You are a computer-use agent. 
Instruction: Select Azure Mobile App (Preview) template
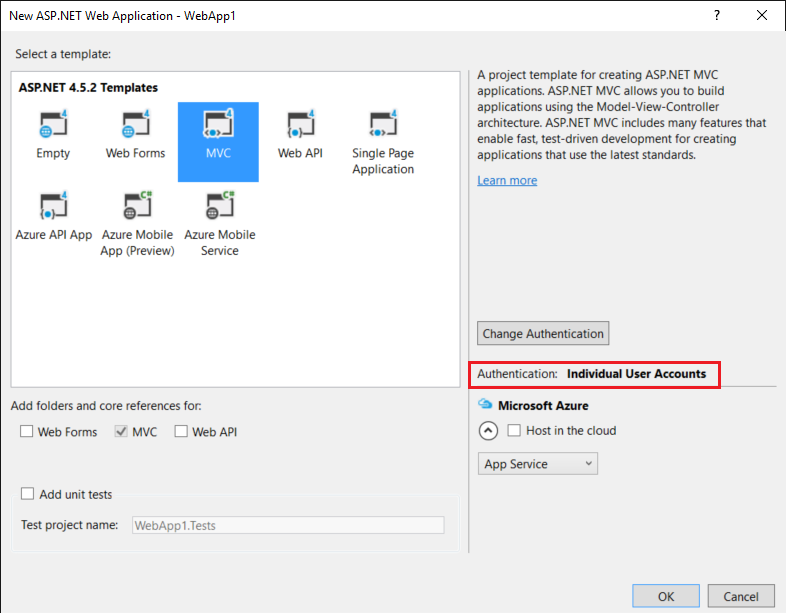136,208
